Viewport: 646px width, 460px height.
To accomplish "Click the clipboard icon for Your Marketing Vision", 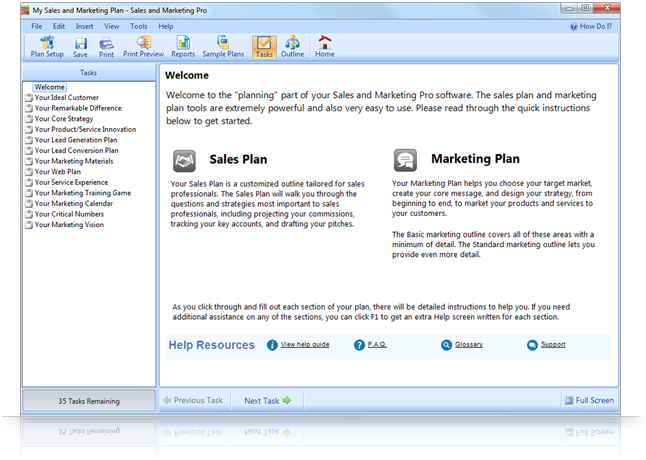I will click(x=29, y=225).
